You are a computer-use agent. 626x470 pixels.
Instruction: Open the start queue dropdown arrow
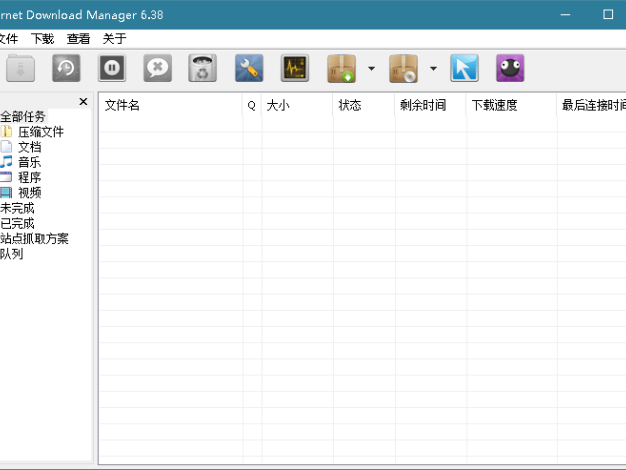tap(371, 69)
